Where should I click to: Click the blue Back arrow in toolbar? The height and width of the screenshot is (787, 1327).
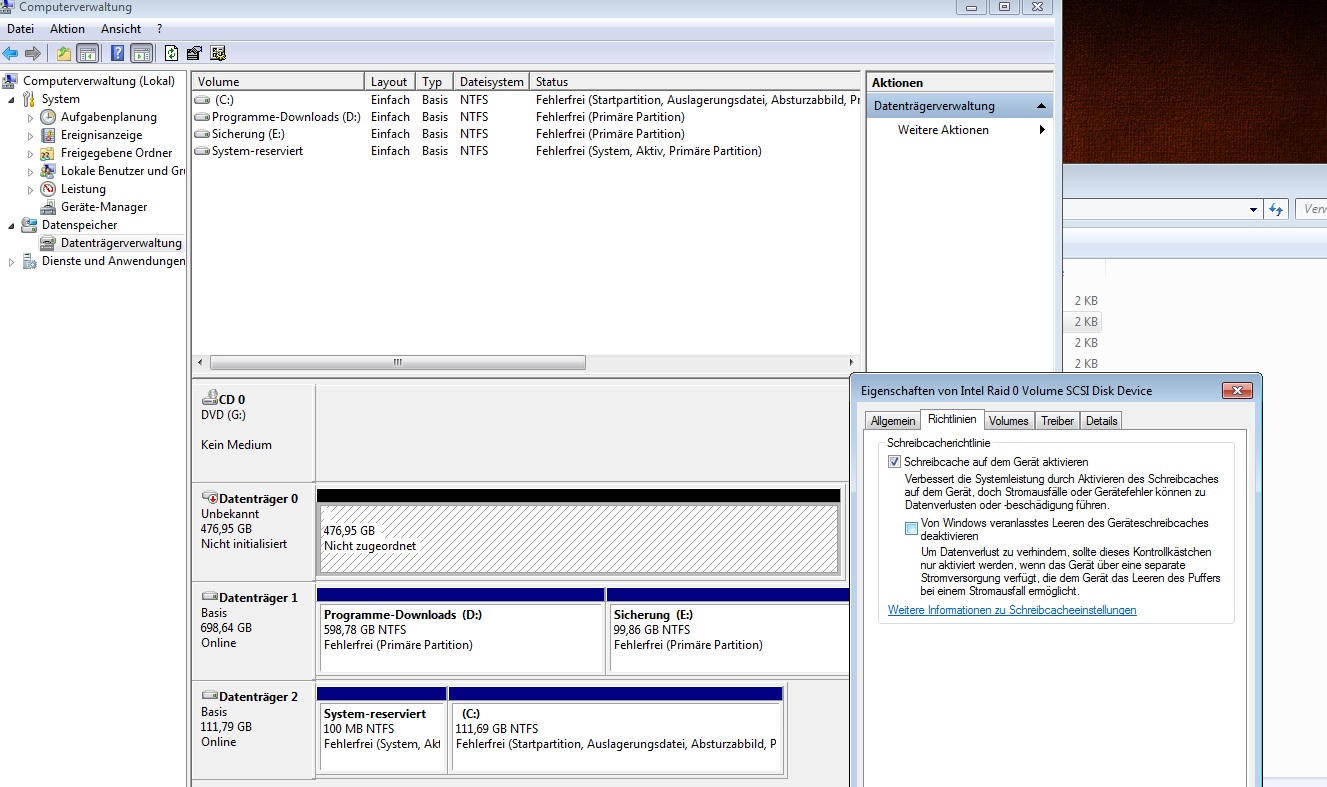(x=10, y=53)
